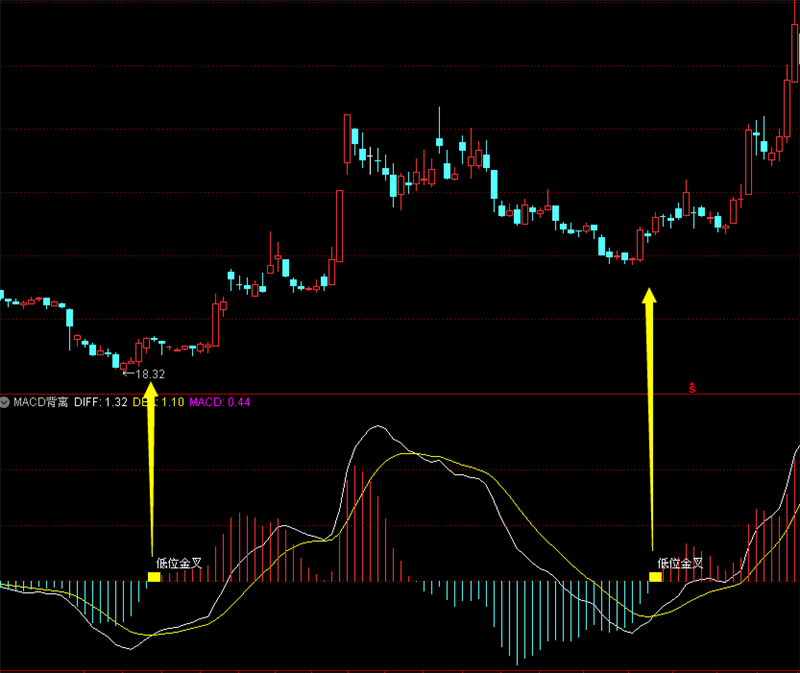Click the 18.32 low price label
The height and width of the screenshot is (673, 800).
pos(150,374)
